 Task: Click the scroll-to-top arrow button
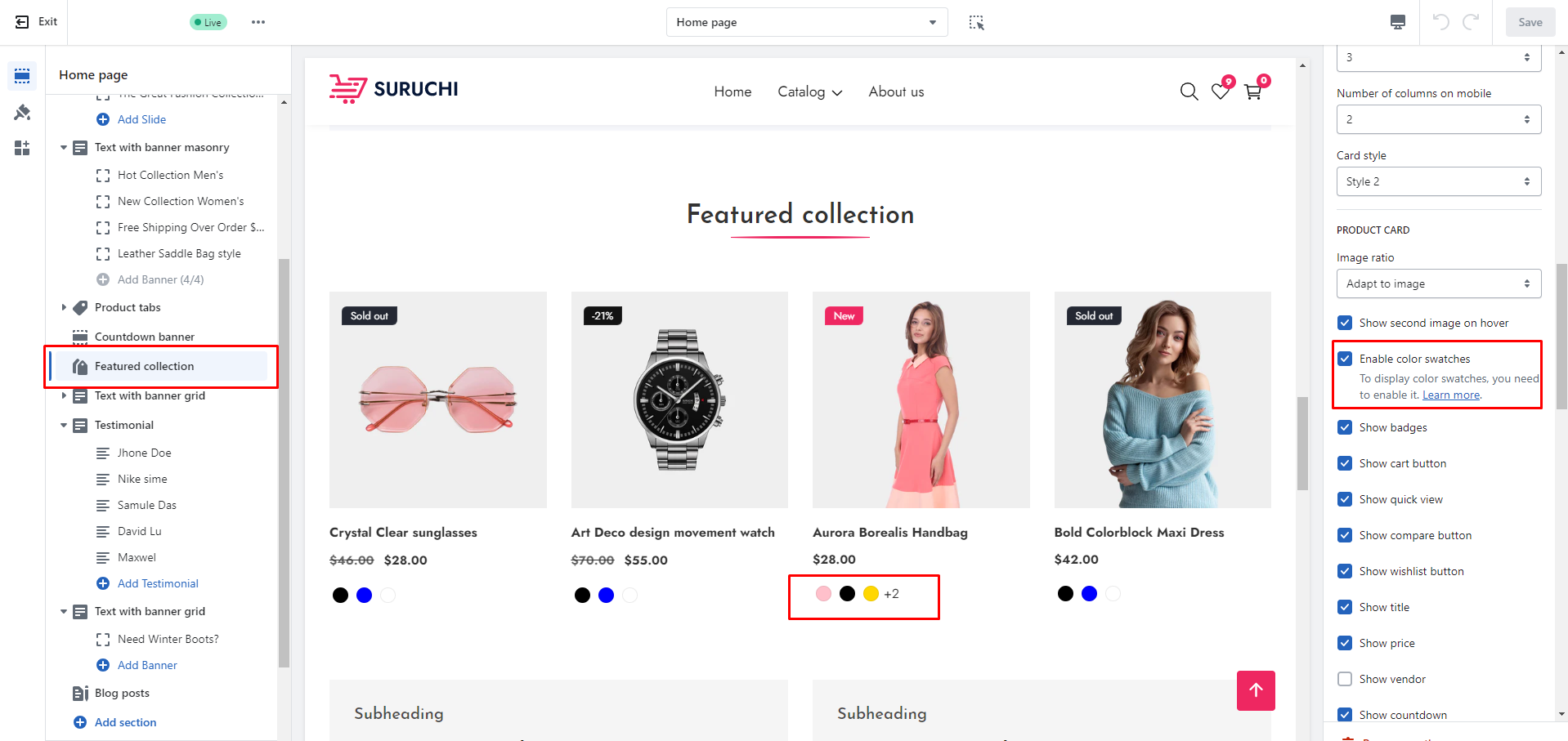(1256, 690)
